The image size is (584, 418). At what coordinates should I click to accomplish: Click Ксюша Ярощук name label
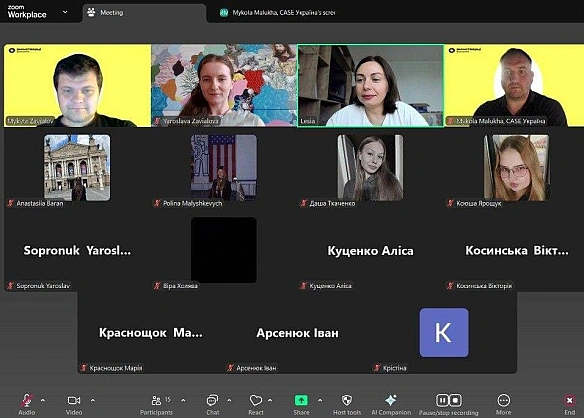coord(479,203)
